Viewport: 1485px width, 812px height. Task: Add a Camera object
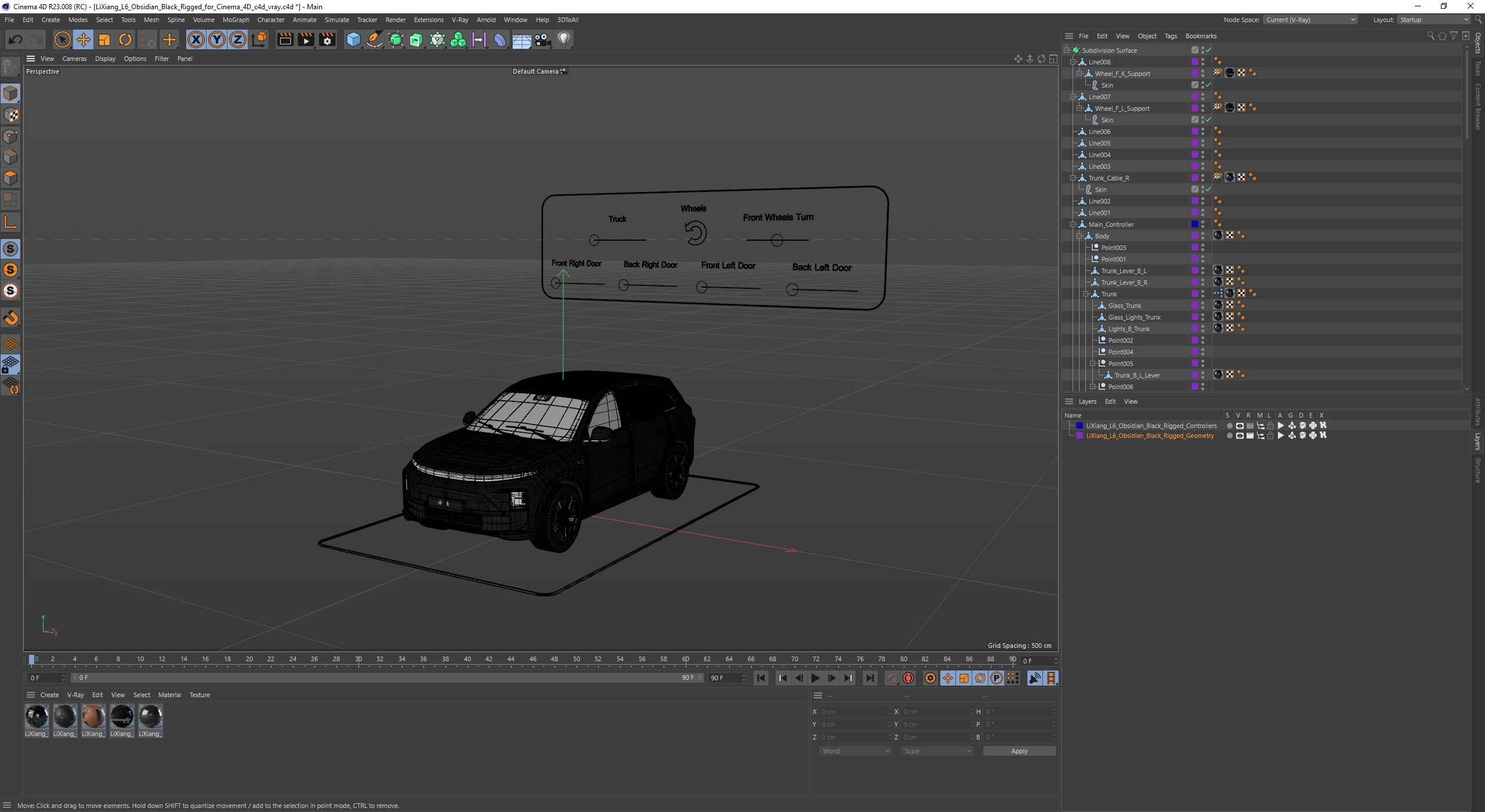(x=543, y=39)
